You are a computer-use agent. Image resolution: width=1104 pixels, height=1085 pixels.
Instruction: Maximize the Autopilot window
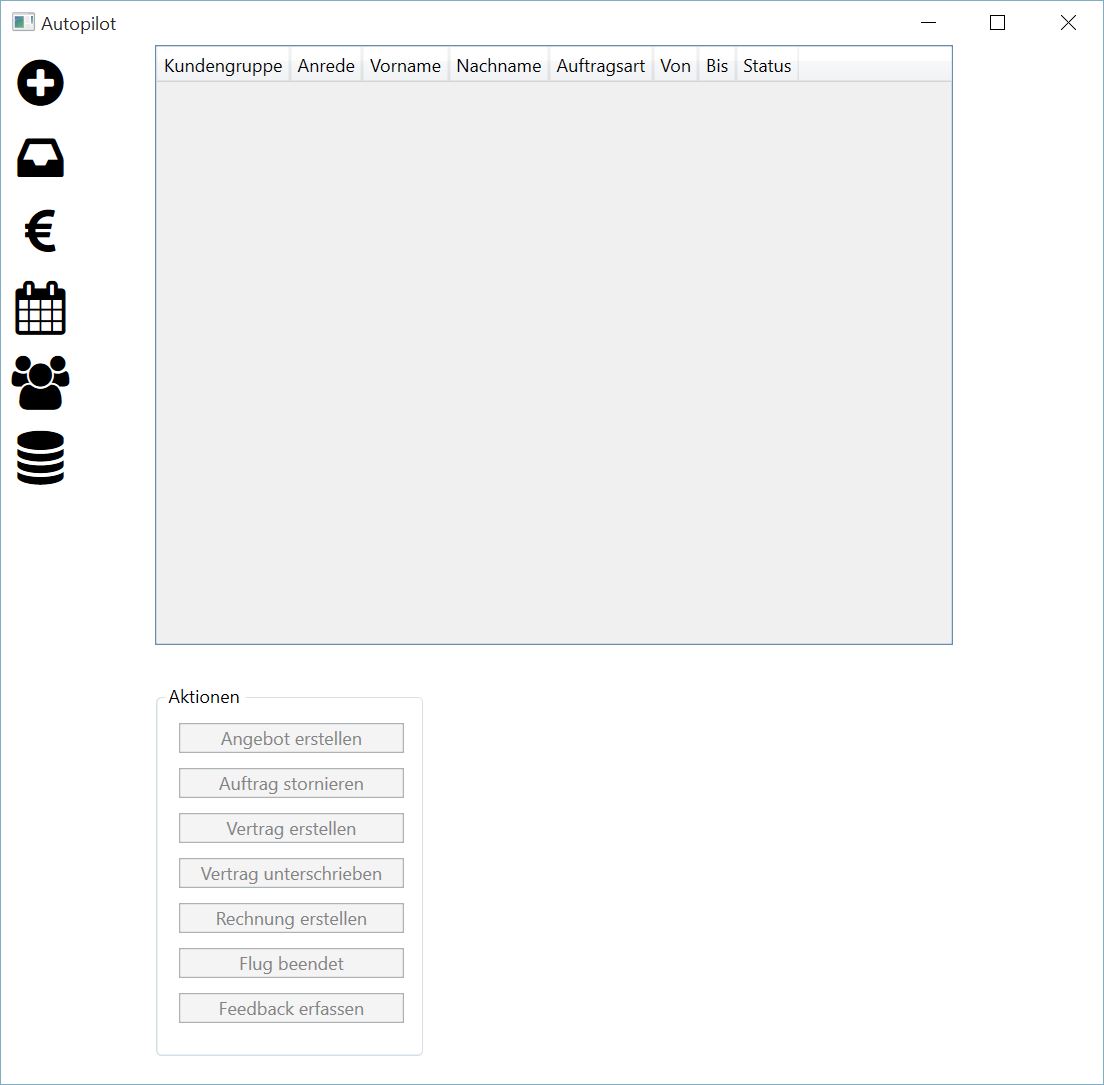(997, 23)
